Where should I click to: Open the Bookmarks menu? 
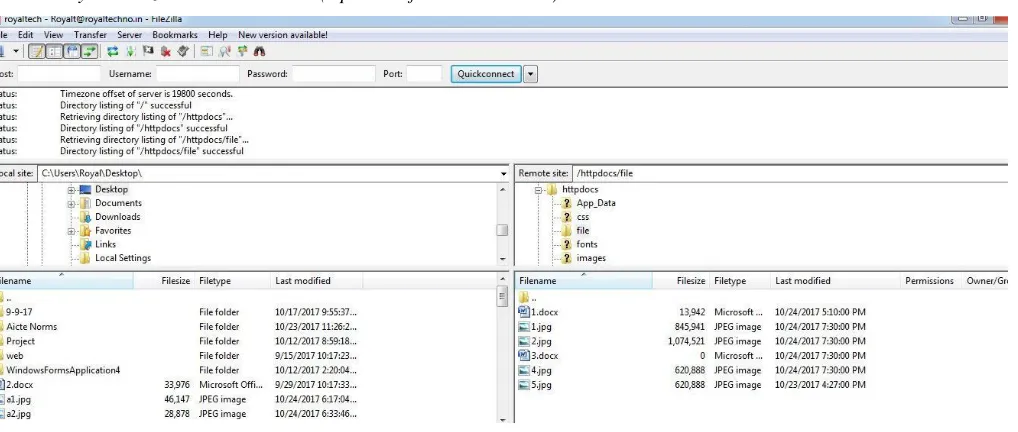[x=175, y=35]
